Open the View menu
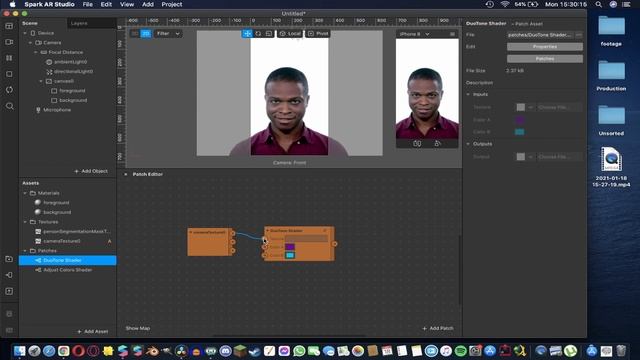 pyautogui.click(x=127, y=4)
